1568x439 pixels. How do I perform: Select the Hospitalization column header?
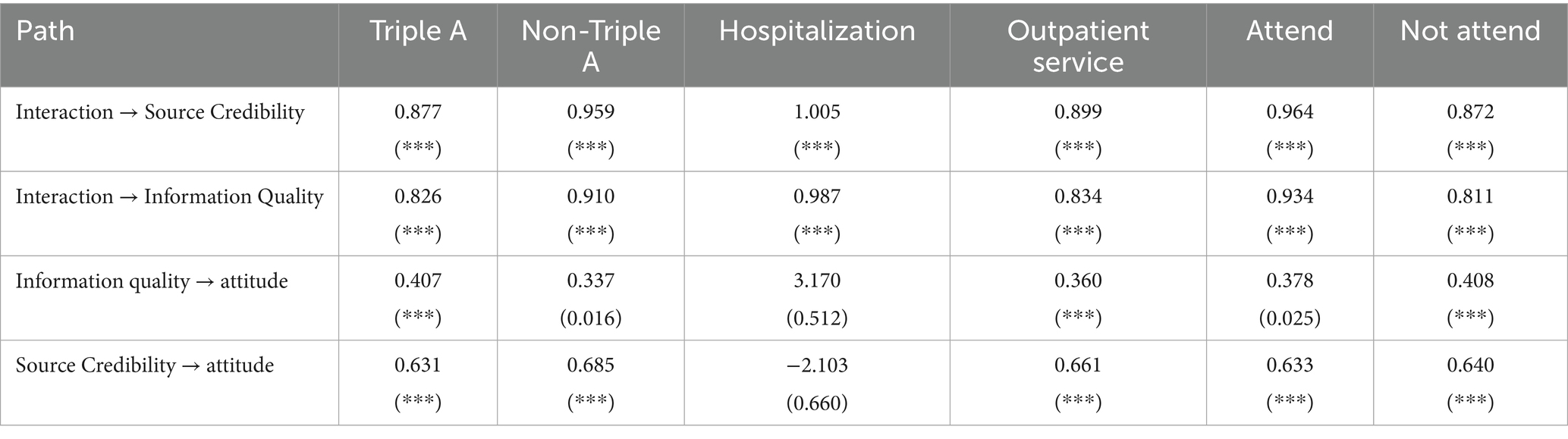pyautogui.click(x=817, y=31)
